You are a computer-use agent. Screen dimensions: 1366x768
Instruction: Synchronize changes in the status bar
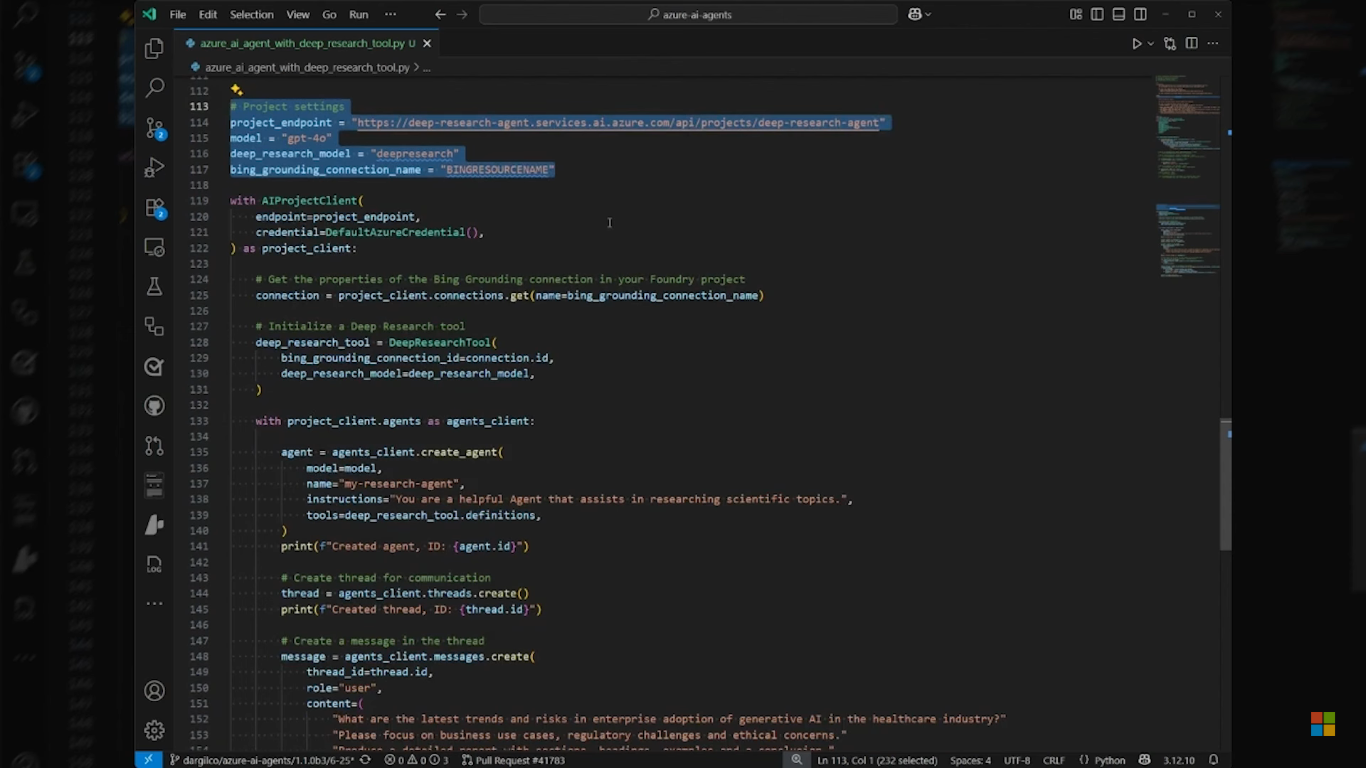click(365, 760)
